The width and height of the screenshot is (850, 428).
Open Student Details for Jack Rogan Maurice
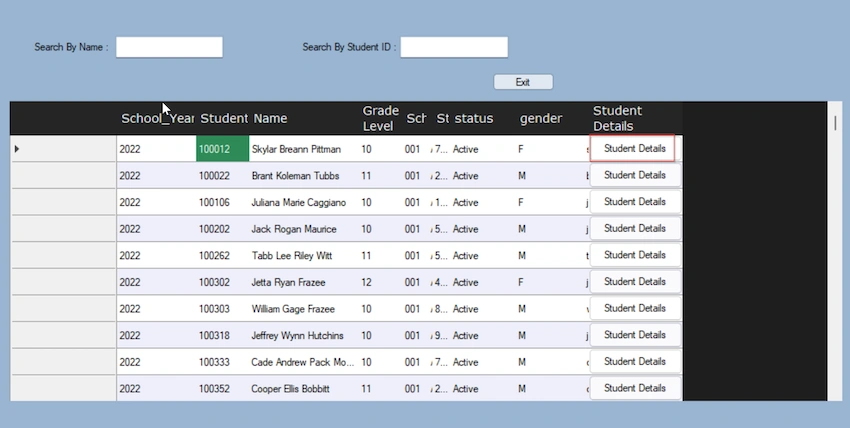point(635,228)
